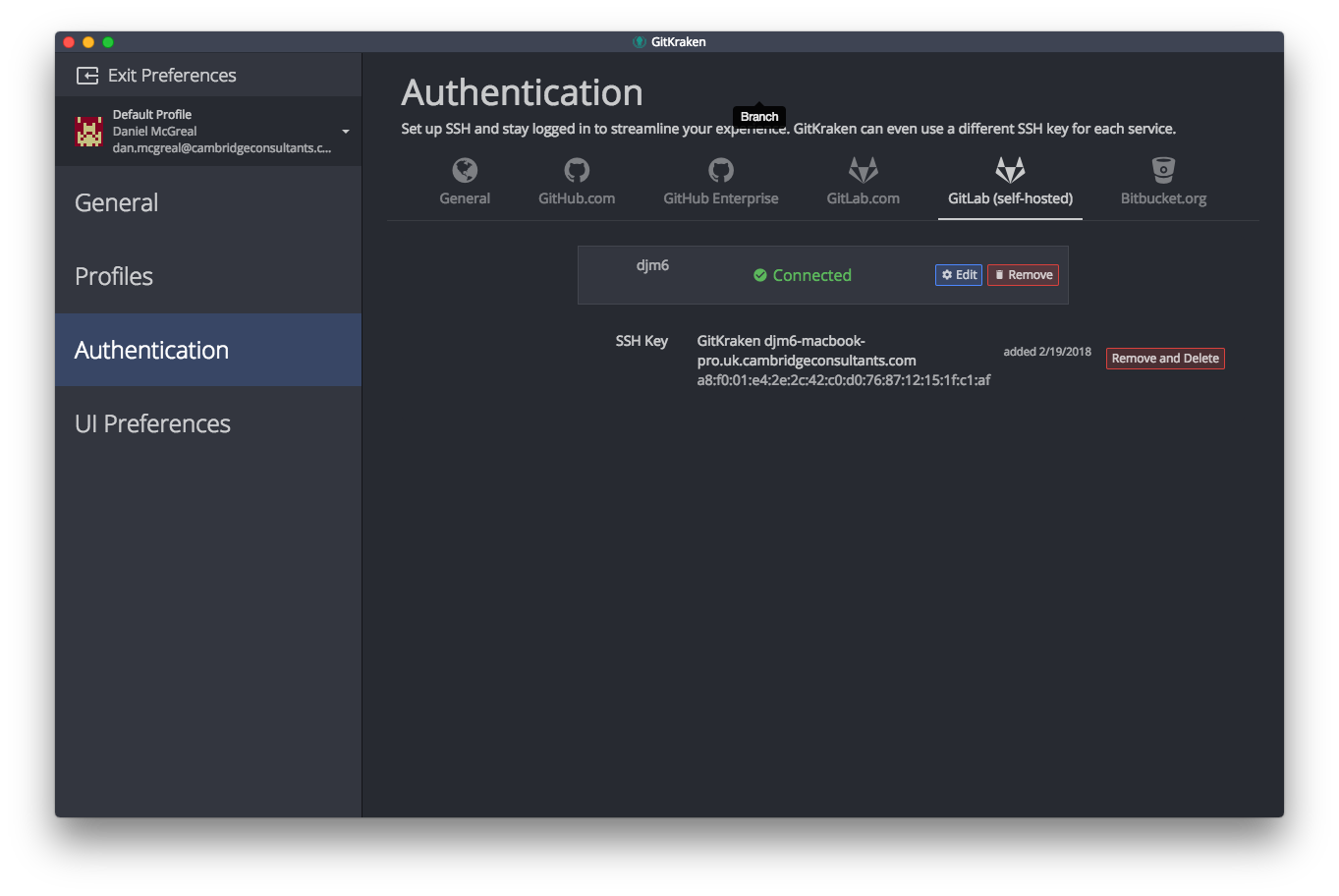Screen dimensions: 1339x896
Task: Open the Authentication preferences section
Action: (x=208, y=350)
